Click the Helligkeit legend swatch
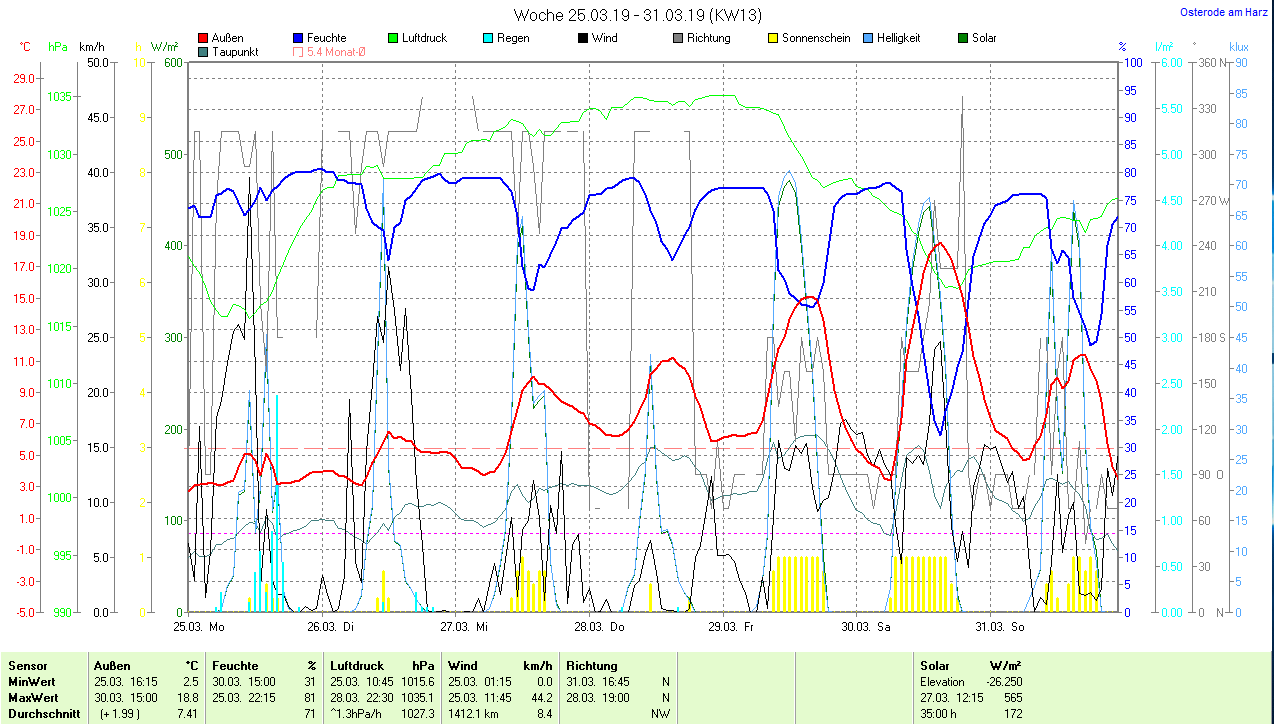This screenshot has width=1274, height=724. coord(868,38)
